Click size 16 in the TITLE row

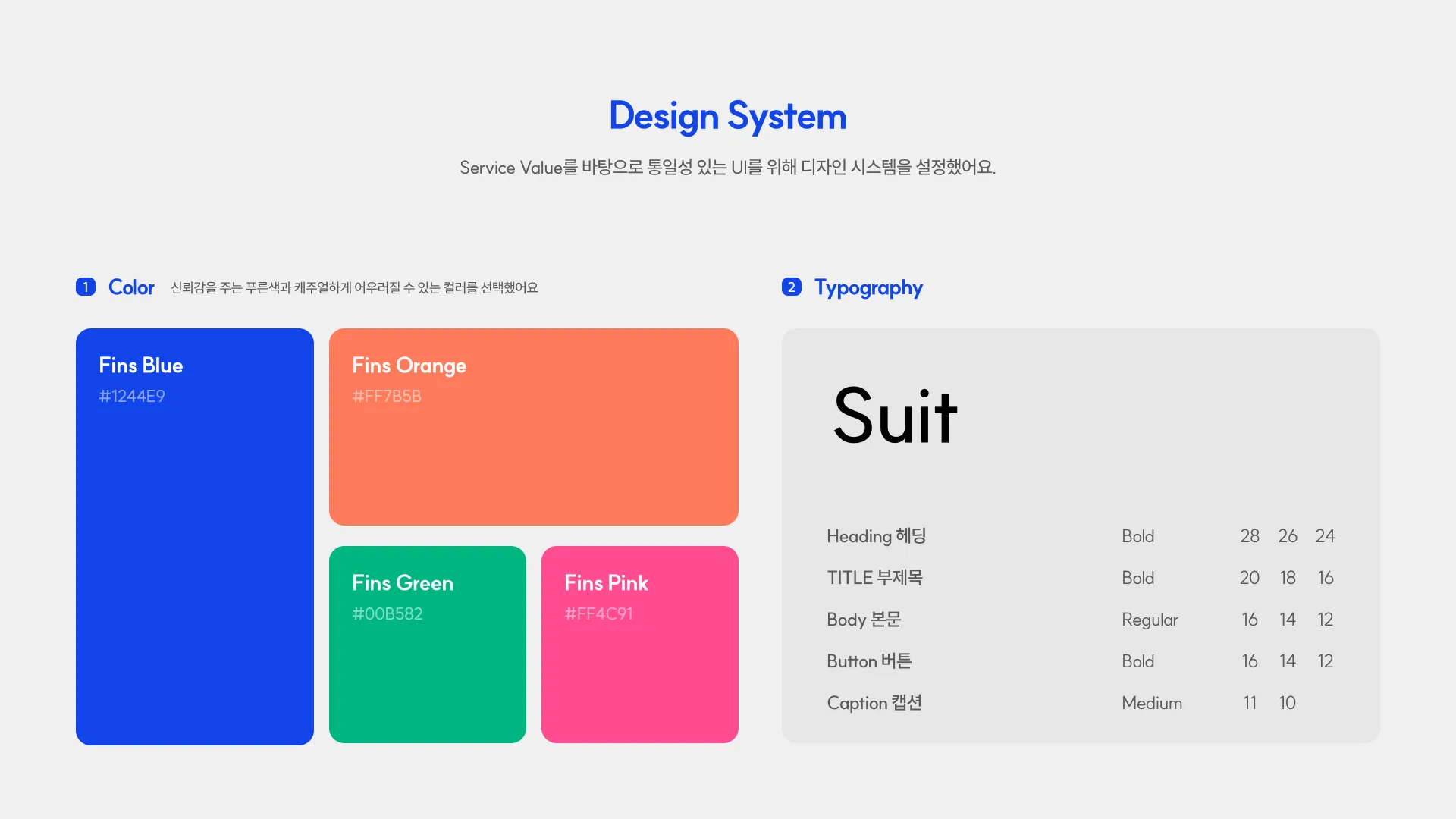pos(1326,578)
